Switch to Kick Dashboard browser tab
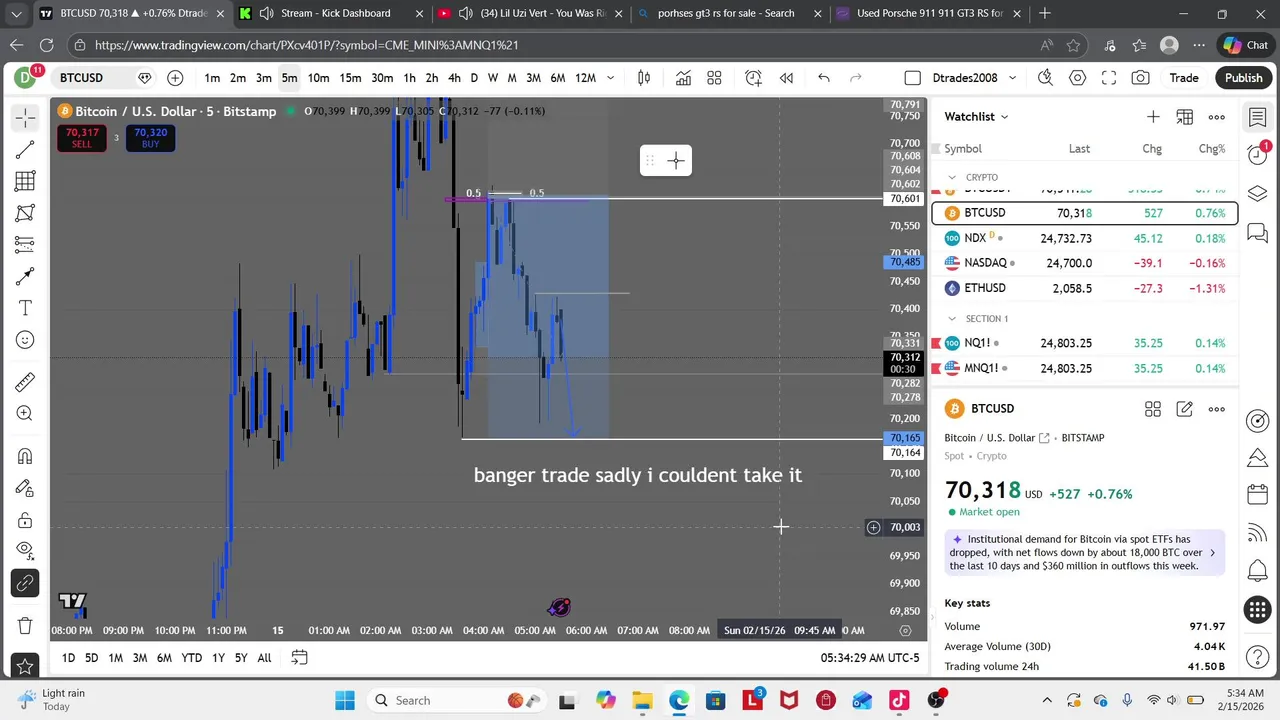This screenshot has height=720, width=1280. tap(335, 13)
